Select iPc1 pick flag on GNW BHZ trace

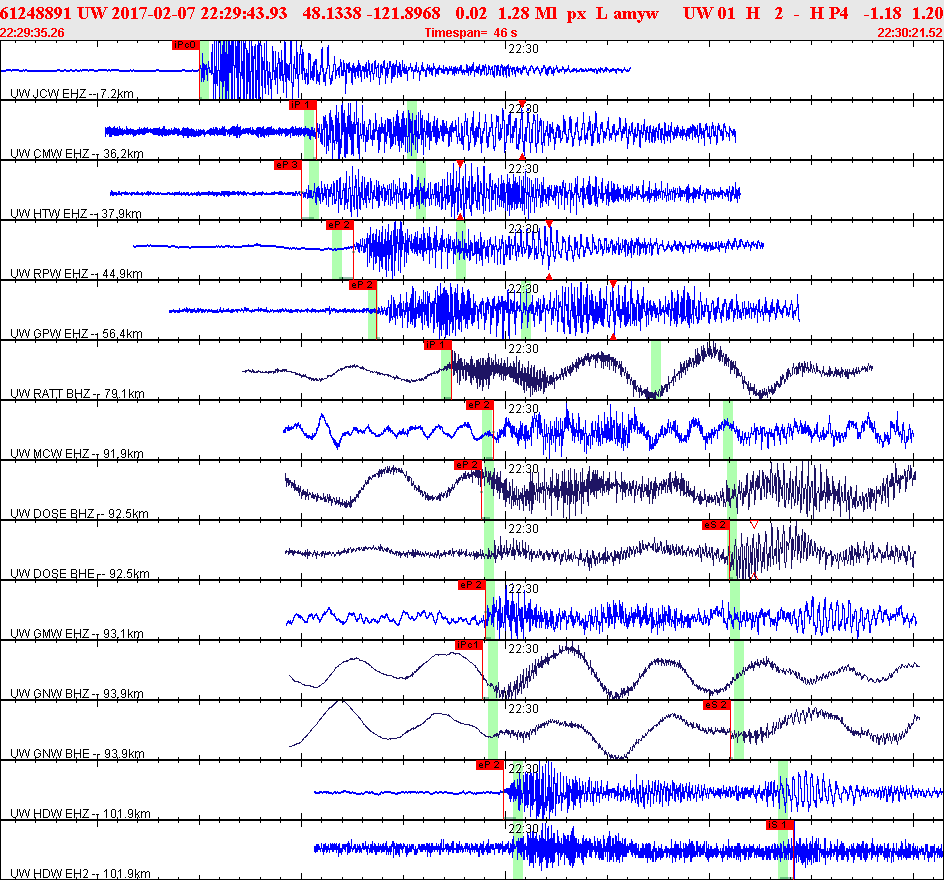click(x=469, y=645)
